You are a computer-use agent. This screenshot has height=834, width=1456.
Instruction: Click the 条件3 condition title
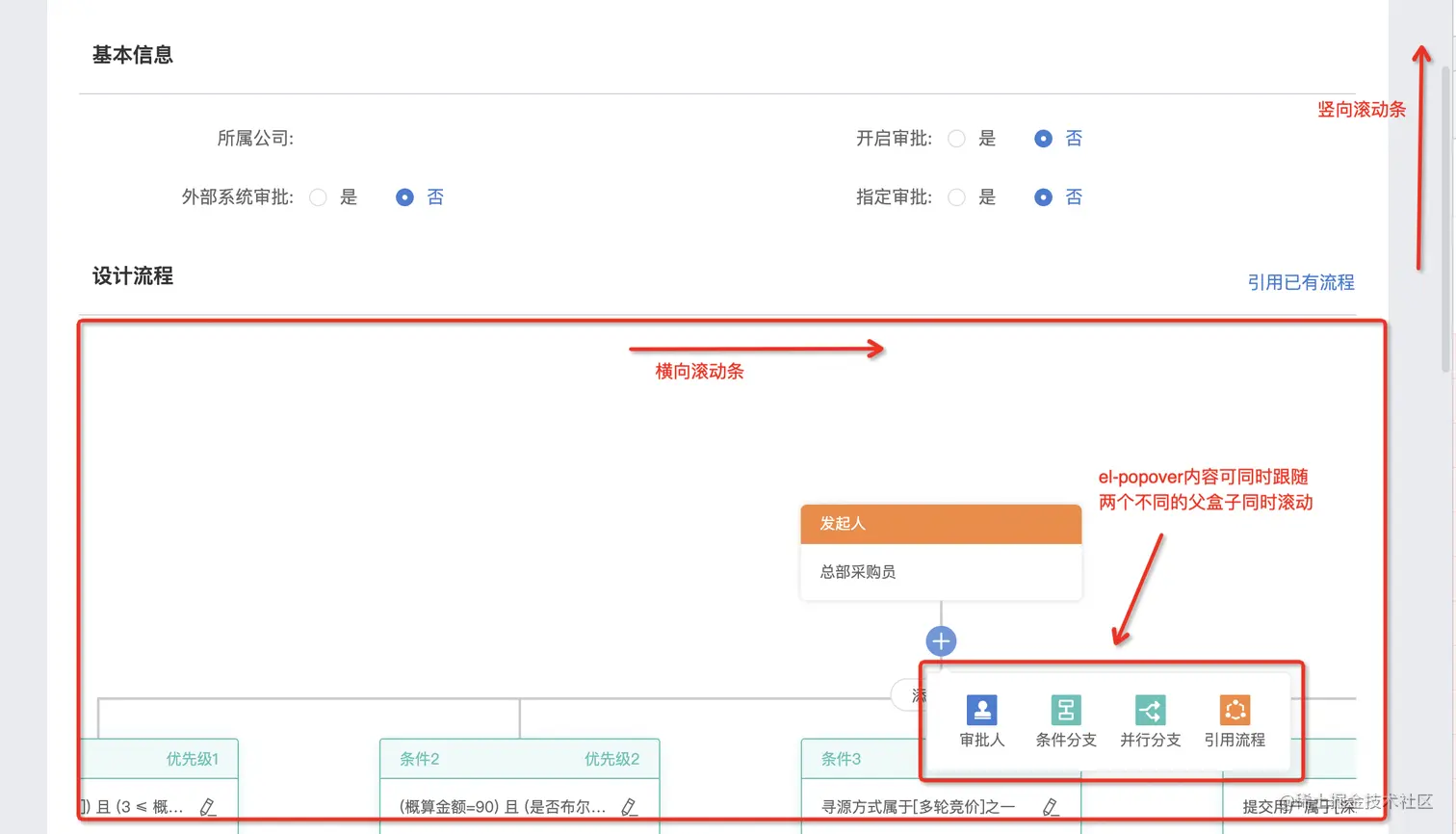[841, 759]
